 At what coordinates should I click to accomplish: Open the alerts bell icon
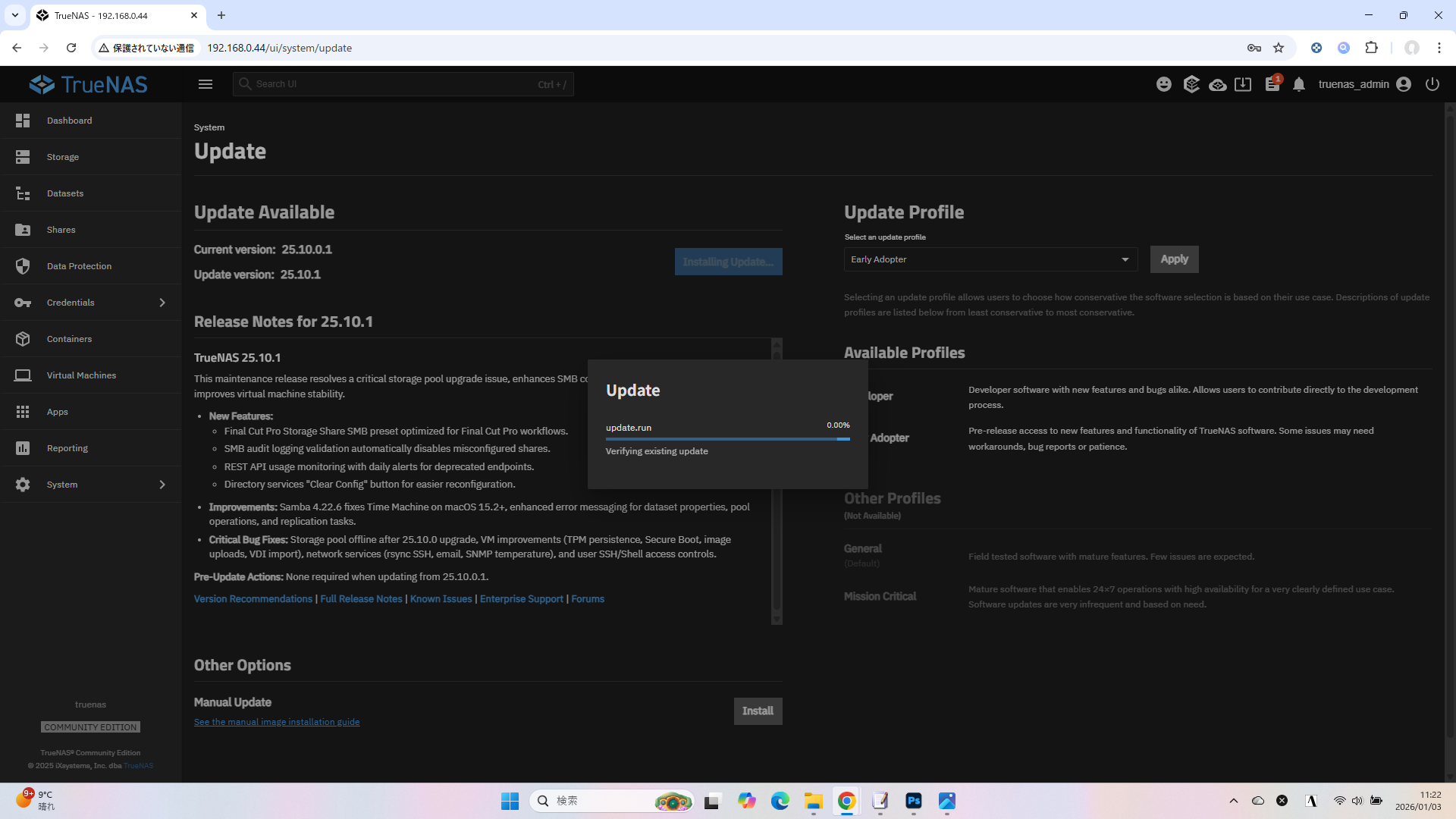point(1299,84)
